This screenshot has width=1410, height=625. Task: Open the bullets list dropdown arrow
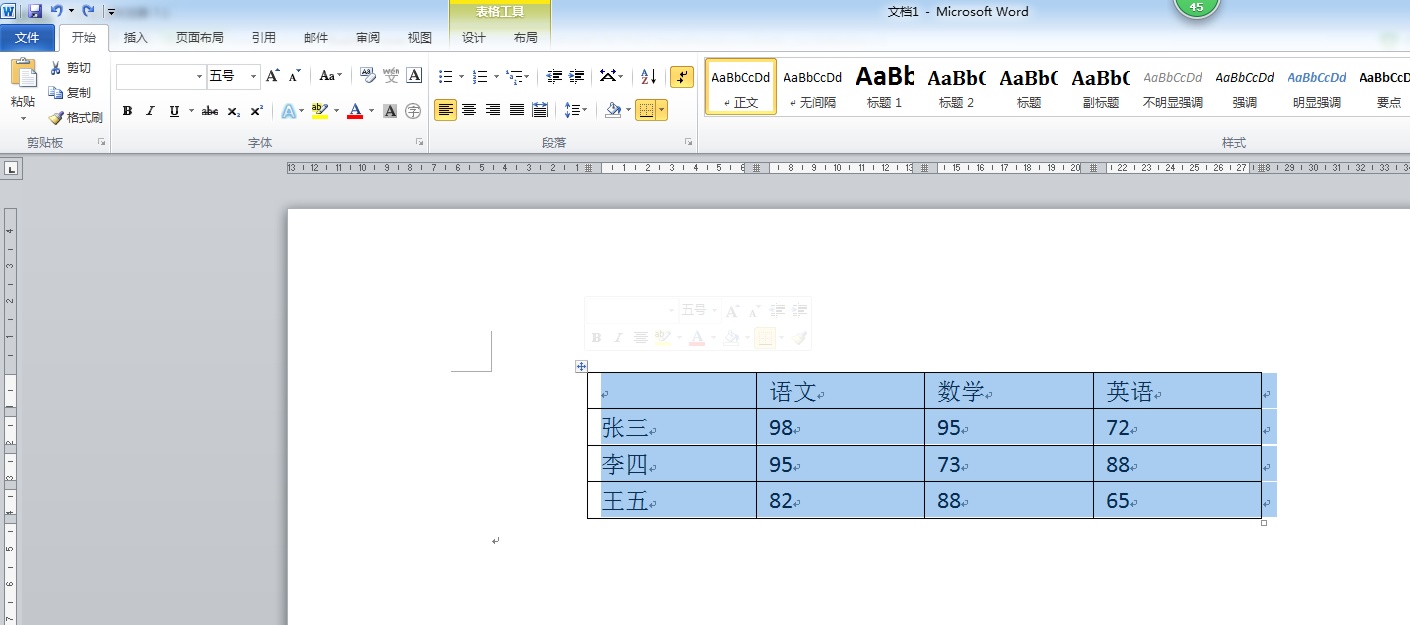pyautogui.click(x=462, y=77)
